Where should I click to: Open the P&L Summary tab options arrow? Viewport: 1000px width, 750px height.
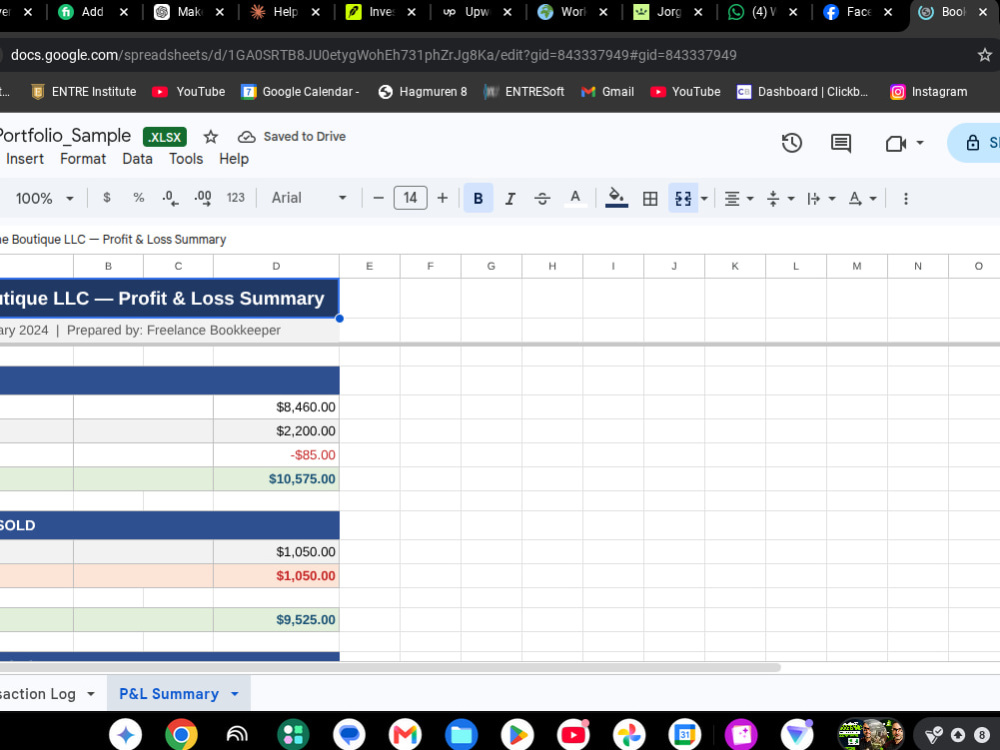point(235,694)
